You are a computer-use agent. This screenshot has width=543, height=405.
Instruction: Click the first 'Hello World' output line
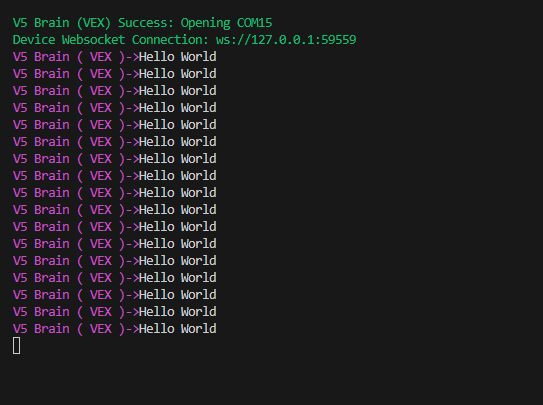click(115, 56)
